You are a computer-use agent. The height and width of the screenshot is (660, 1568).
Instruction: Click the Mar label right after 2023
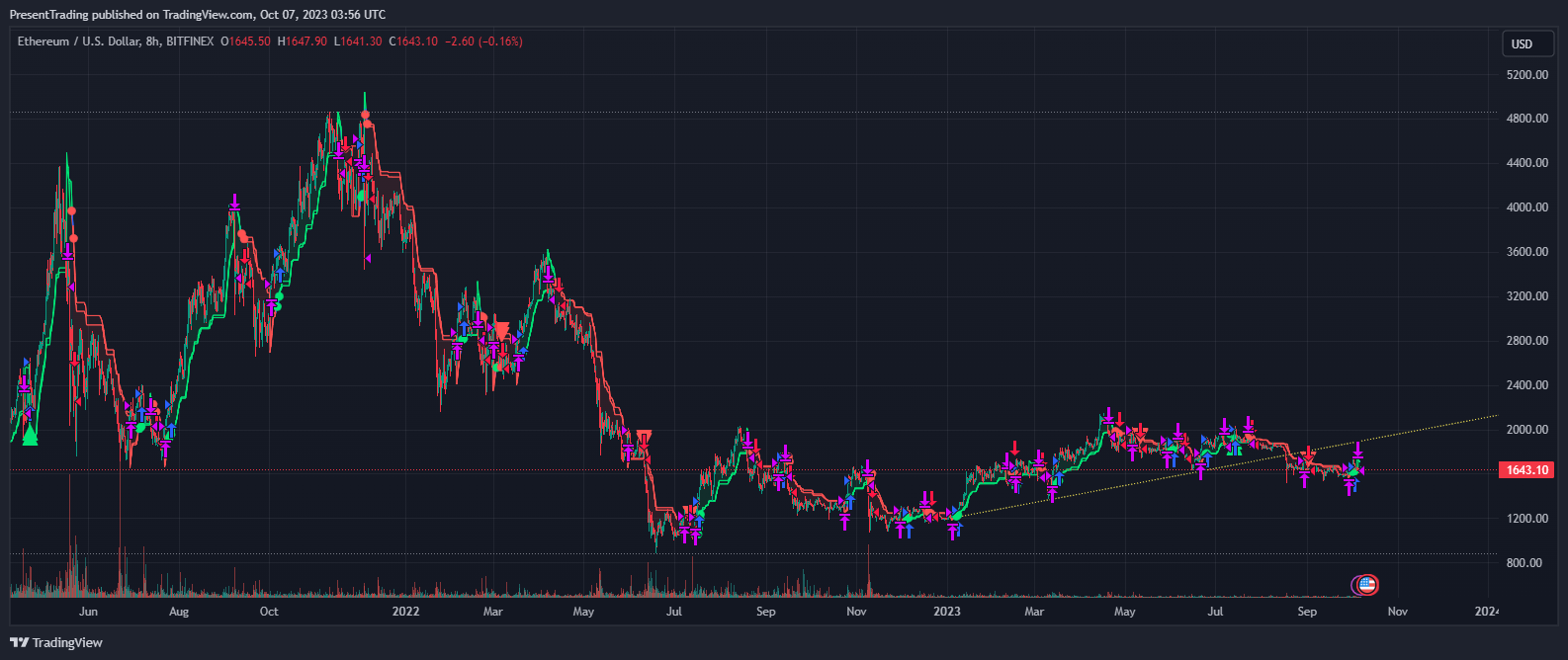point(1034,612)
